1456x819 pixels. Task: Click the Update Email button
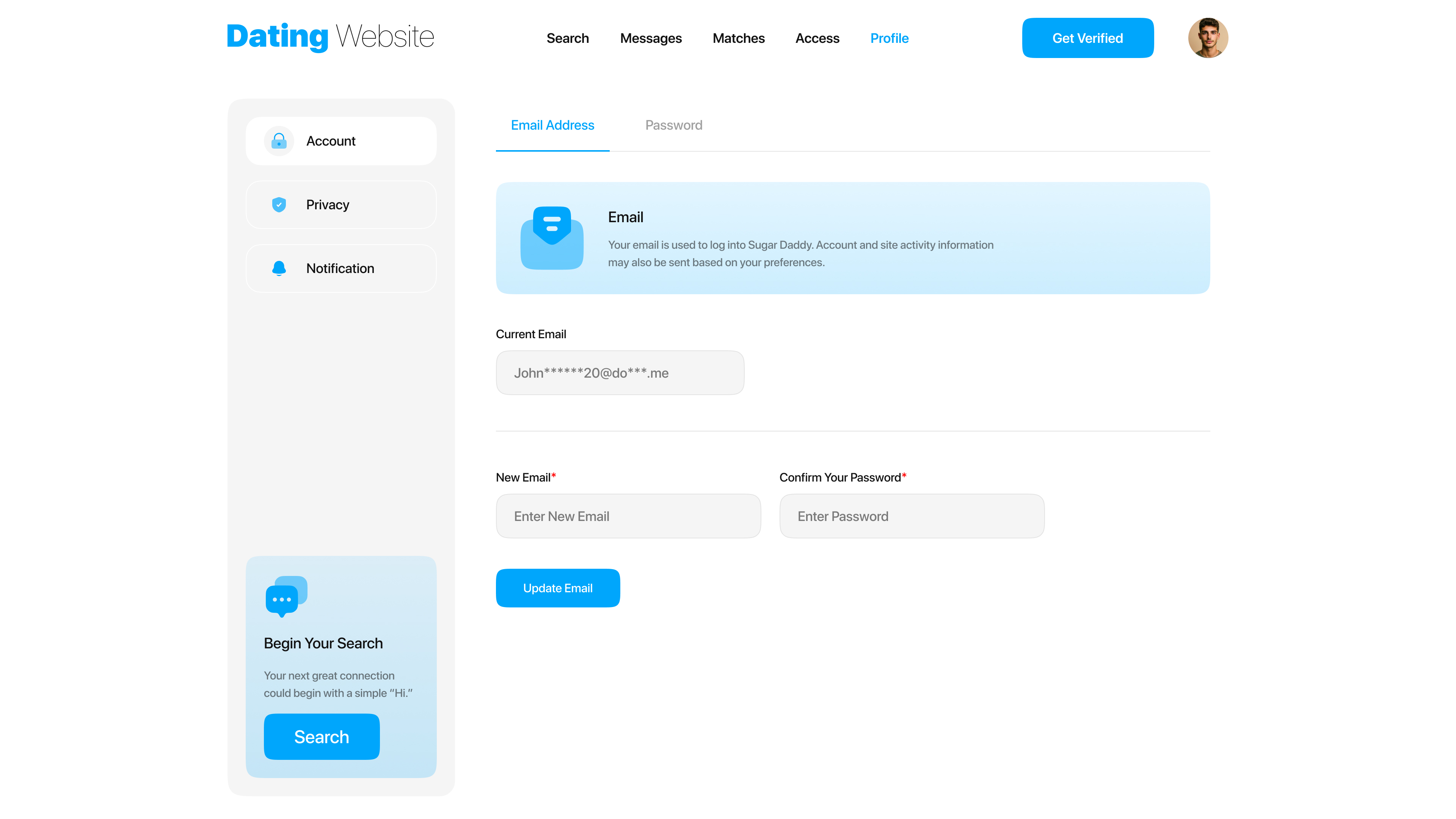557,588
